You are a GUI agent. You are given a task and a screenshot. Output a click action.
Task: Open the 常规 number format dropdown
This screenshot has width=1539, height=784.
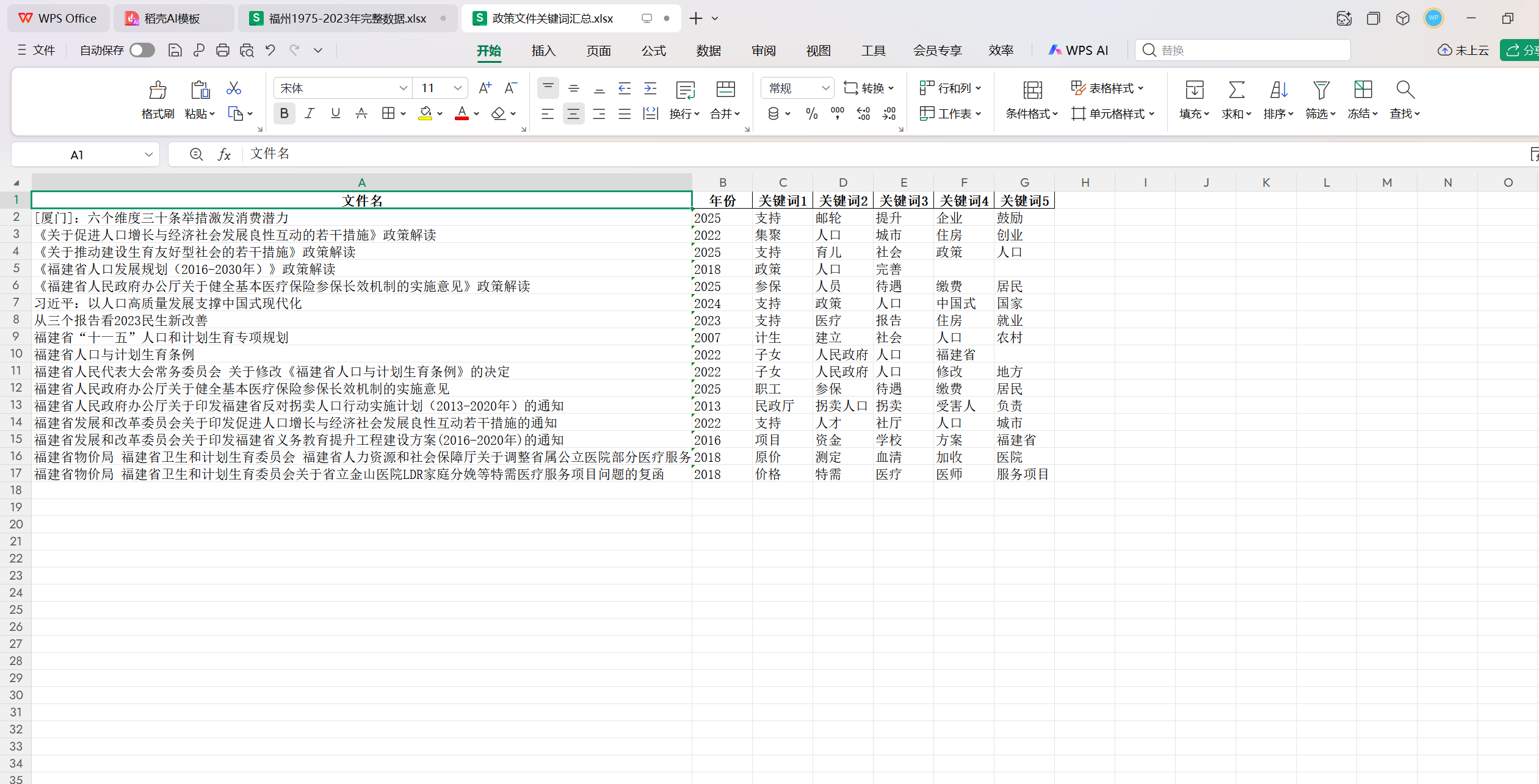click(825, 88)
